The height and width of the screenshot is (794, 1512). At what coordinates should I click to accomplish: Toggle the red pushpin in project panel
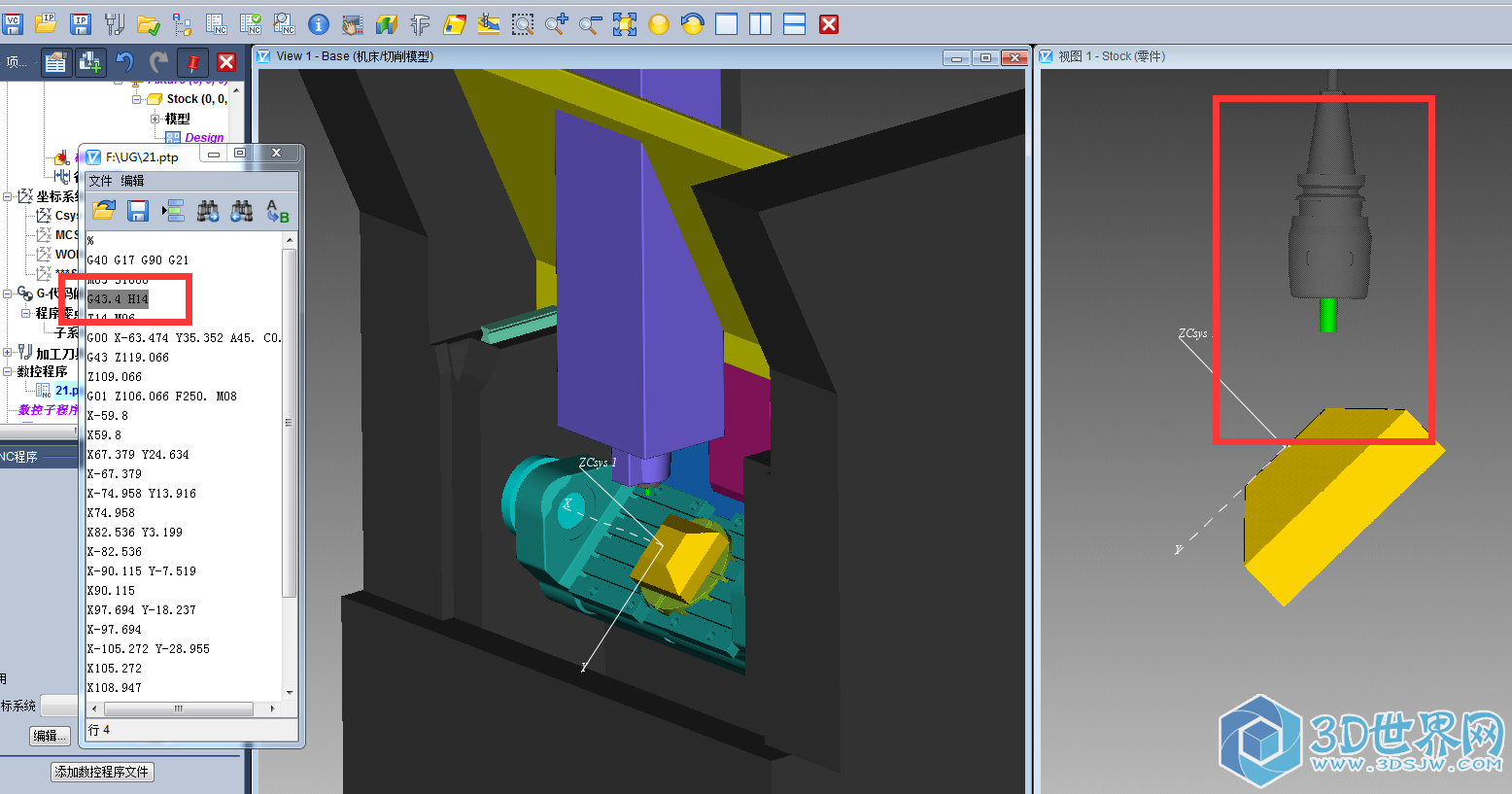pos(192,62)
